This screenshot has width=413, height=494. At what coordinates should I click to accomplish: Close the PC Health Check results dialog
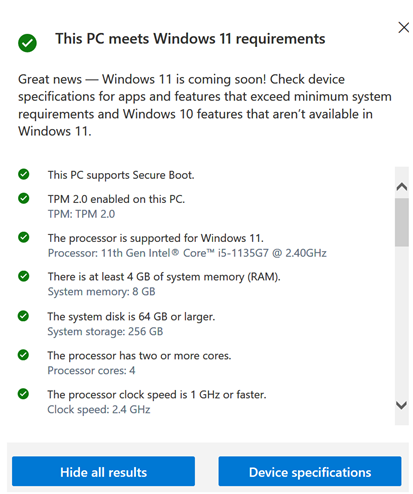(x=404, y=27)
